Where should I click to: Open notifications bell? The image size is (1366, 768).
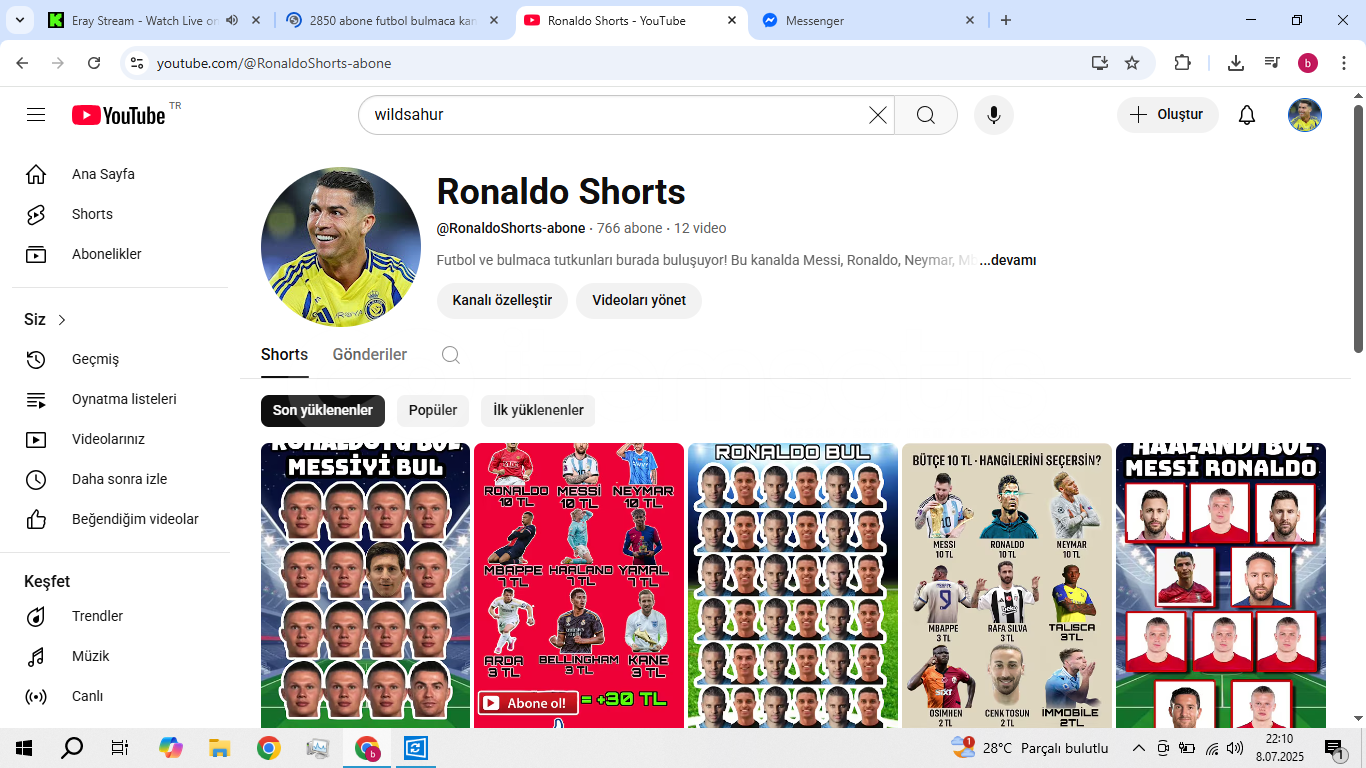tap(1247, 115)
